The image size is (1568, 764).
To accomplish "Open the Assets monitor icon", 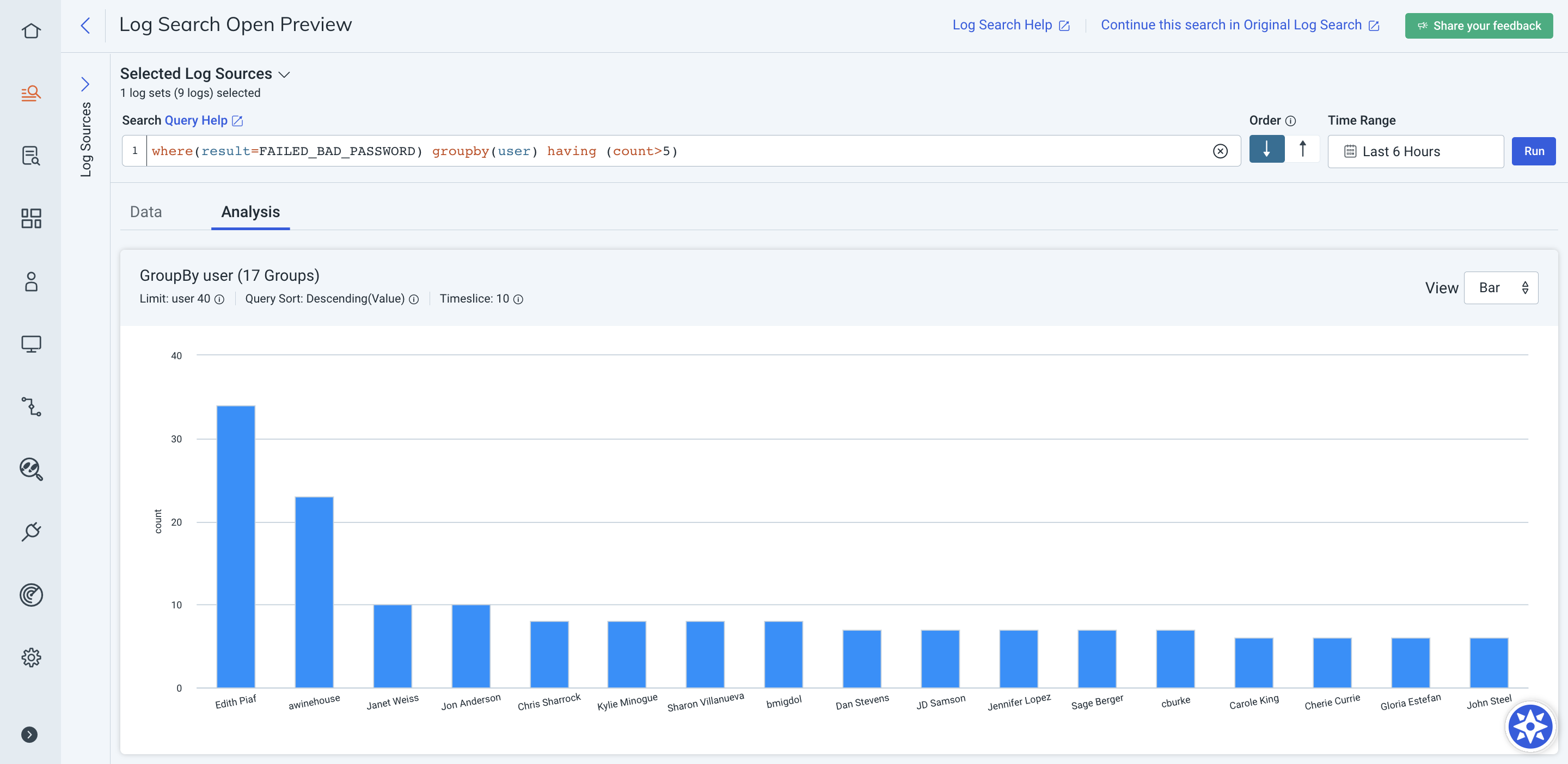I will pyautogui.click(x=31, y=344).
